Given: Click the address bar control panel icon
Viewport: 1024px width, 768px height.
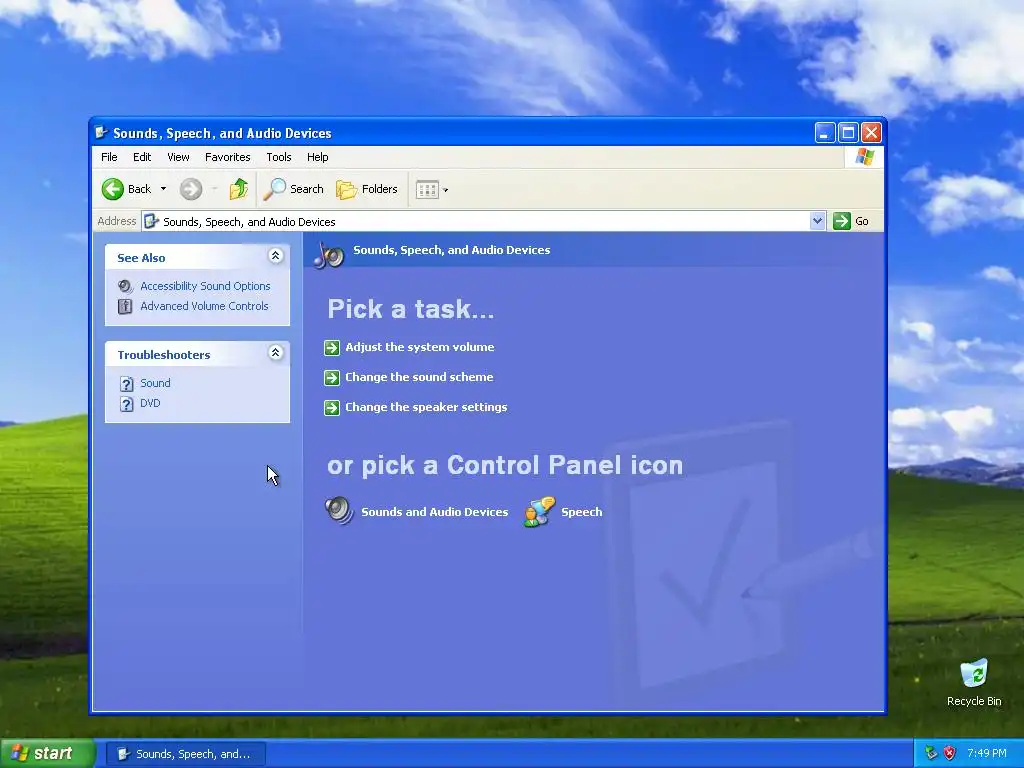Looking at the screenshot, I should click(x=152, y=221).
